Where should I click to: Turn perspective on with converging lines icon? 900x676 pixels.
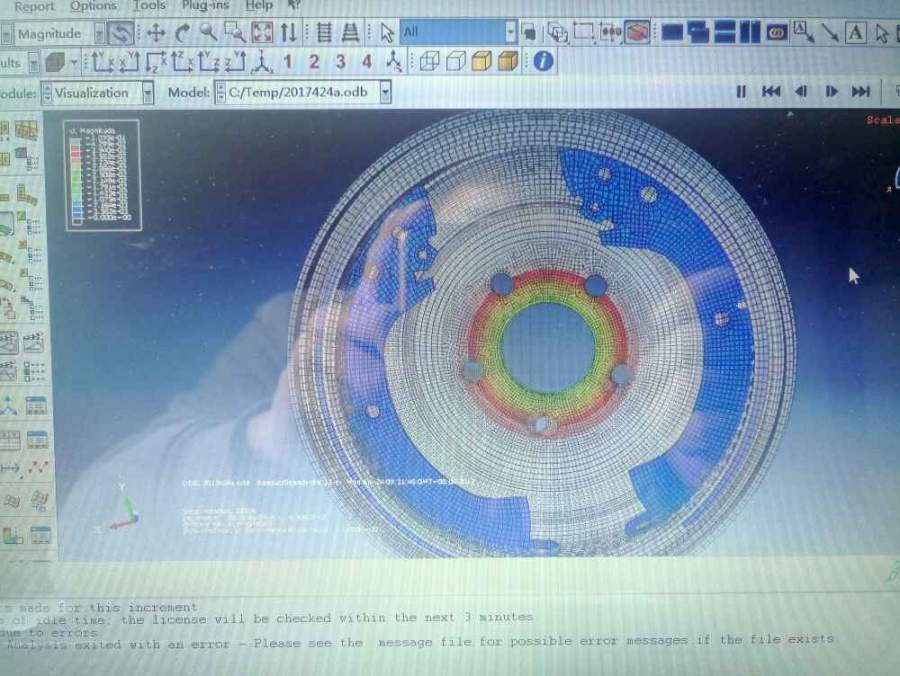pyautogui.click(x=350, y=33)
